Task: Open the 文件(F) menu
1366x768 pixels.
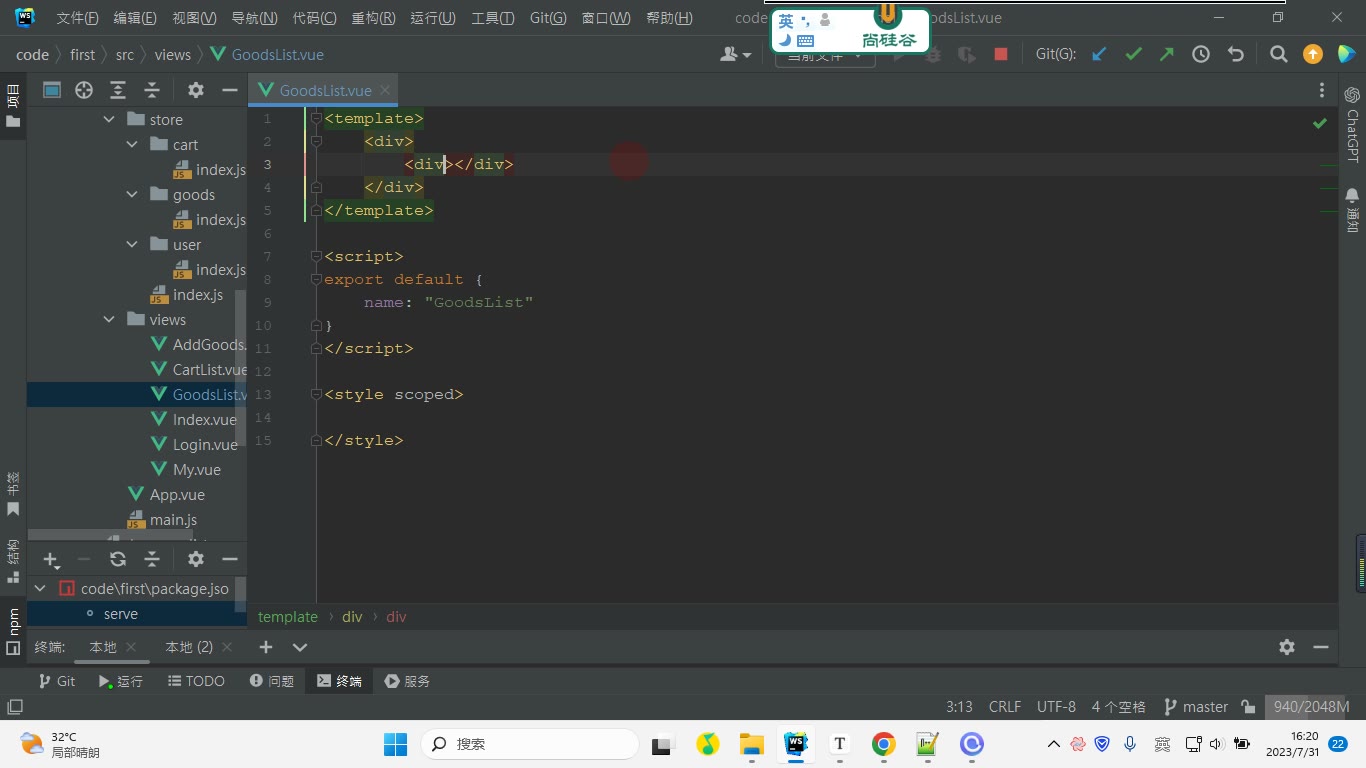Action: (77, 18)
